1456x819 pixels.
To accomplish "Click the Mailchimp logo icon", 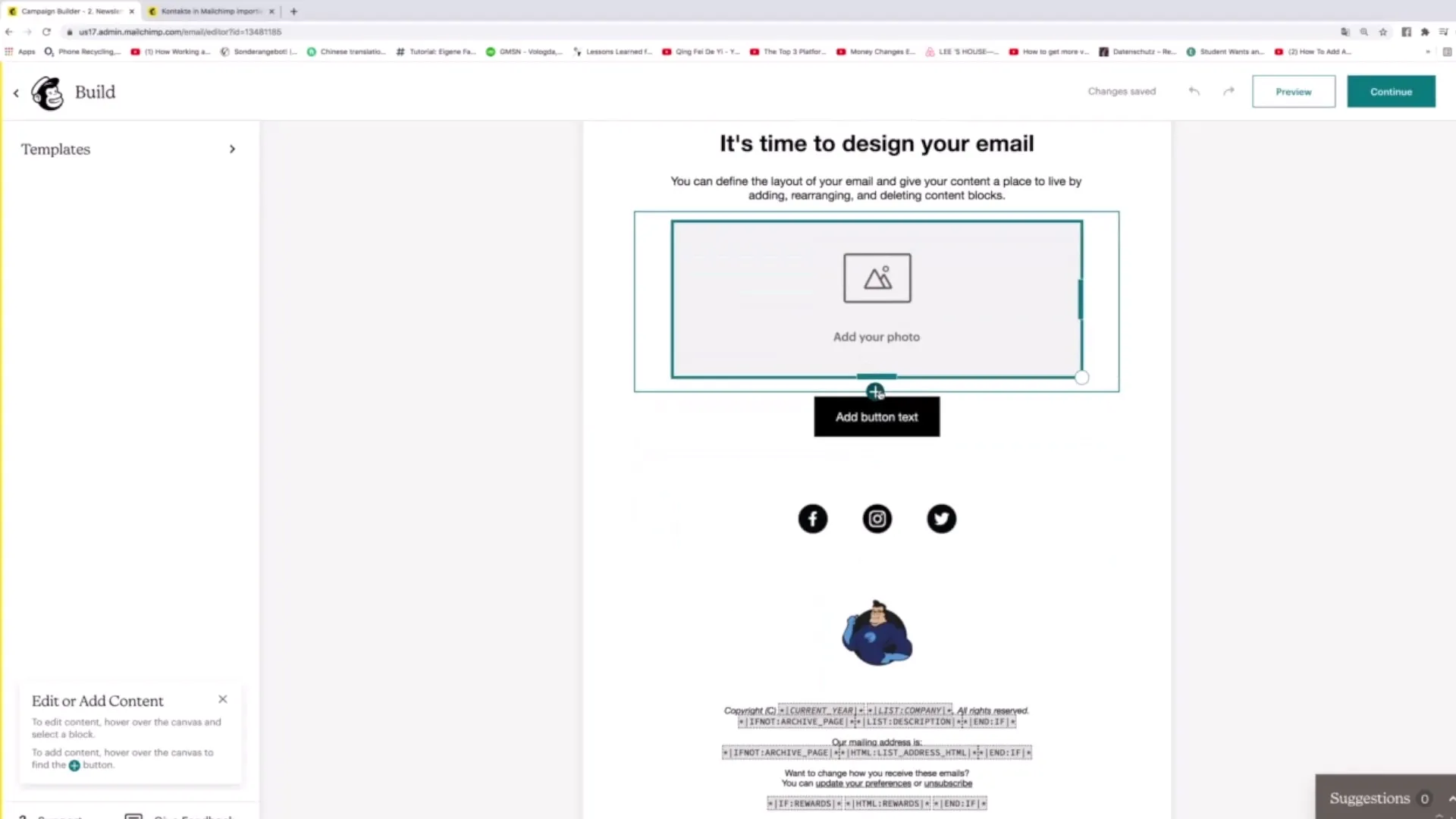I will point(47,92).
